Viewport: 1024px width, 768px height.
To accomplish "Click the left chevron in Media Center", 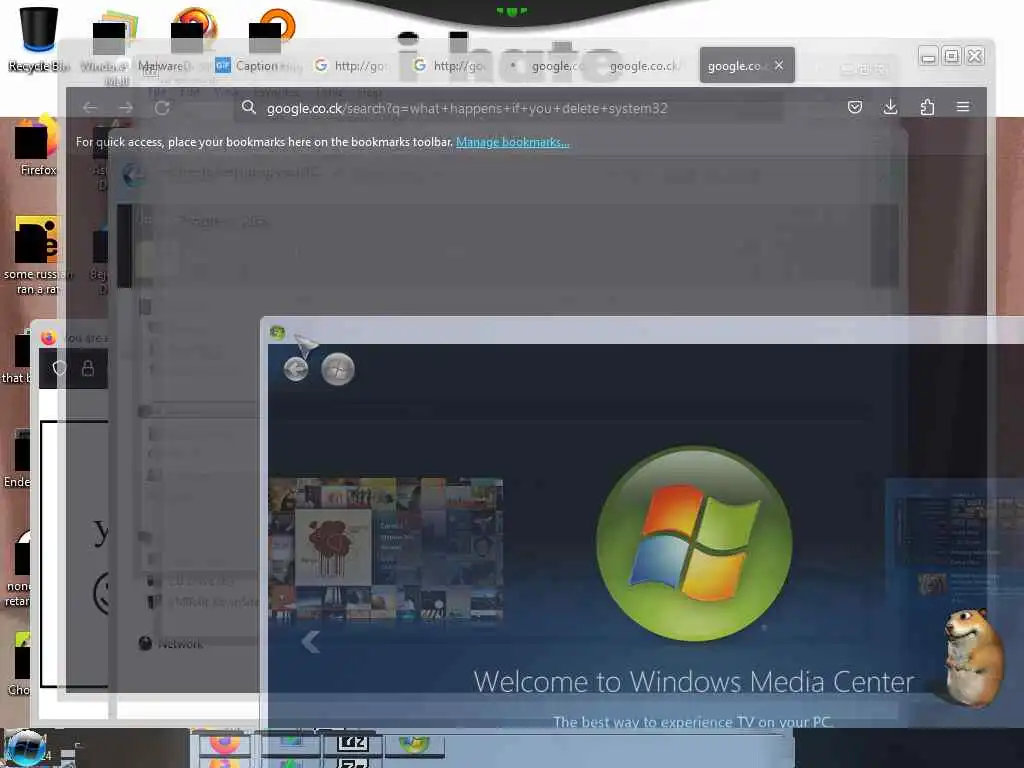I will click(311, 642).
